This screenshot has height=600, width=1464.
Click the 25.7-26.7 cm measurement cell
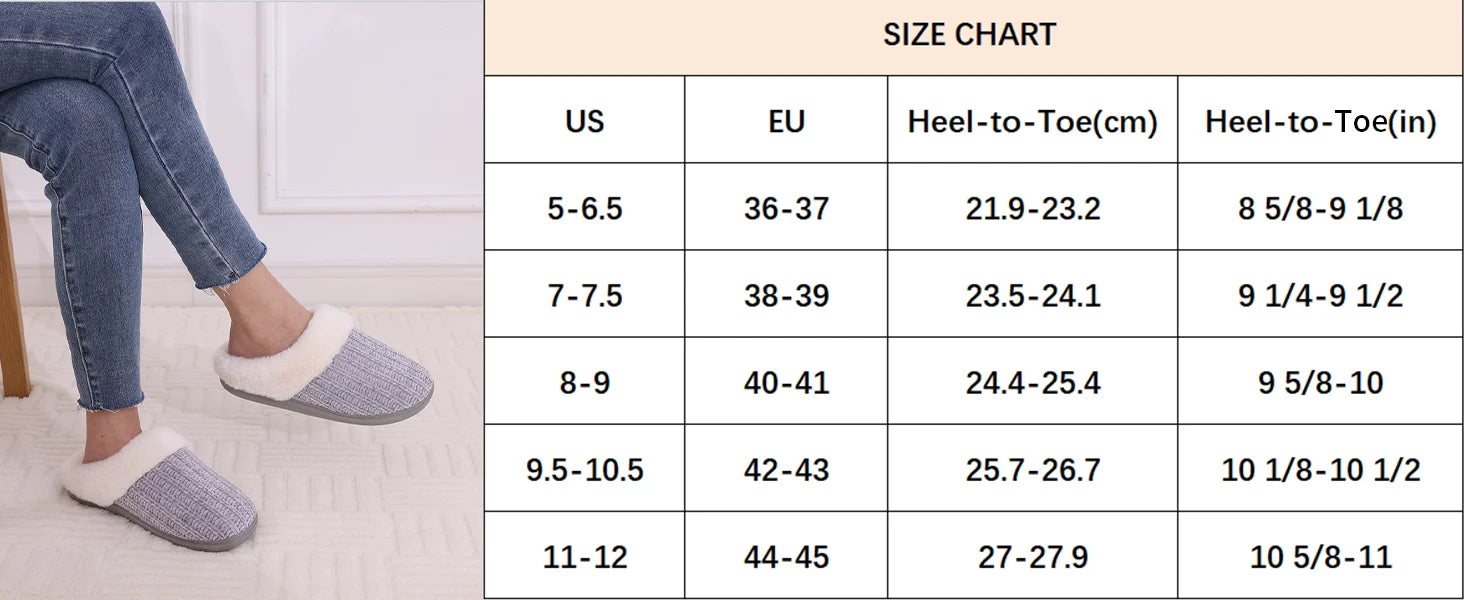[1032, 468]
